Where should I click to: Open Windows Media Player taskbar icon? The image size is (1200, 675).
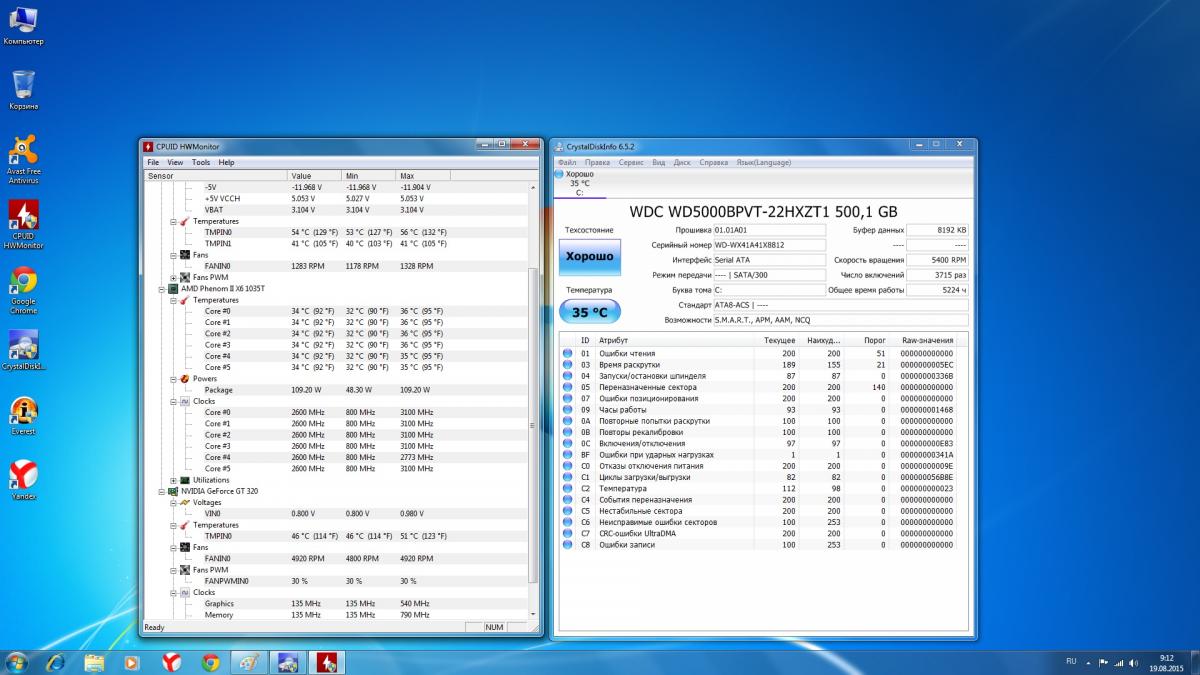[x=131, y=662]
